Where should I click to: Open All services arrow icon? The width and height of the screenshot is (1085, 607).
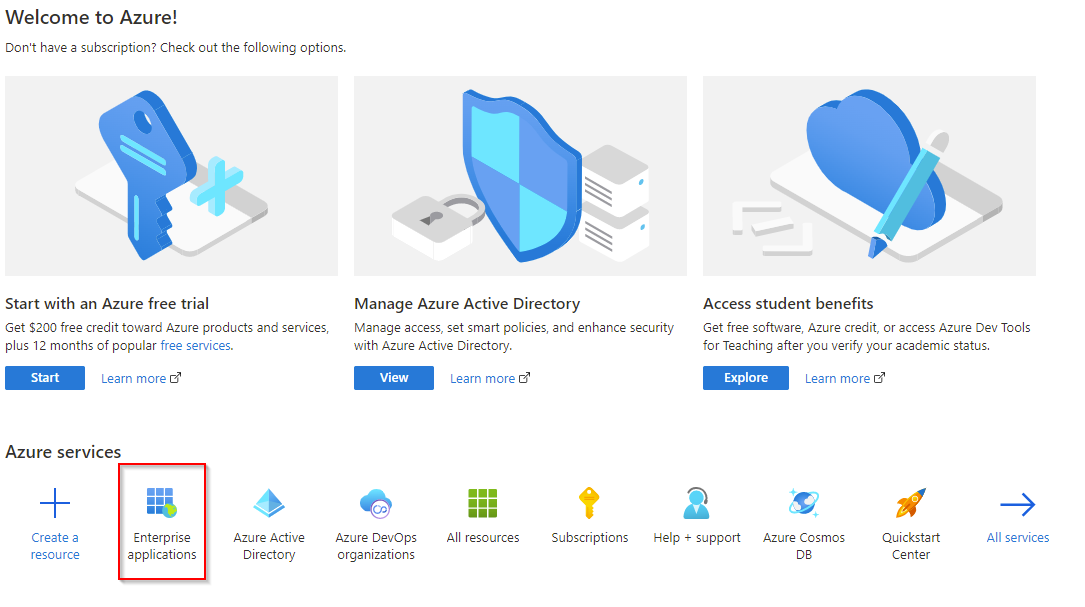tap(1017, 503)
